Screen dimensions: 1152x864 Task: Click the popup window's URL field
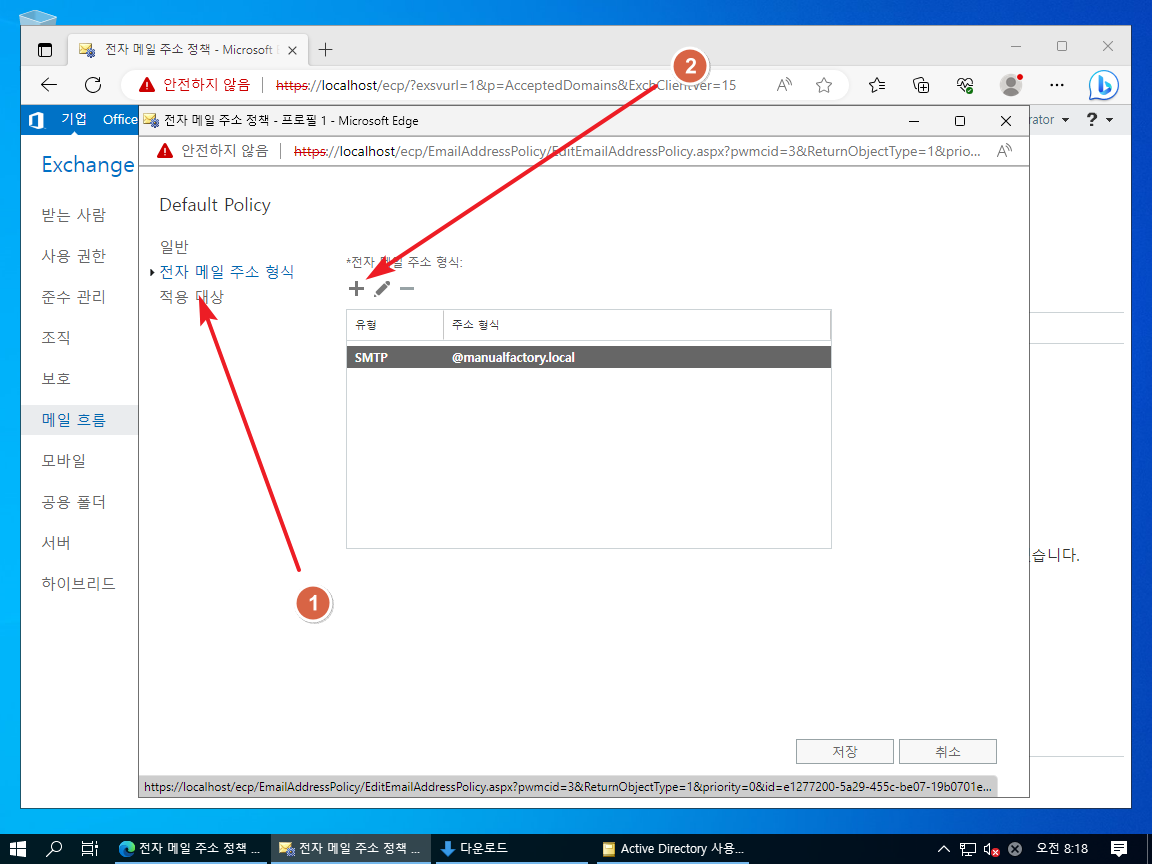point(636,151)
